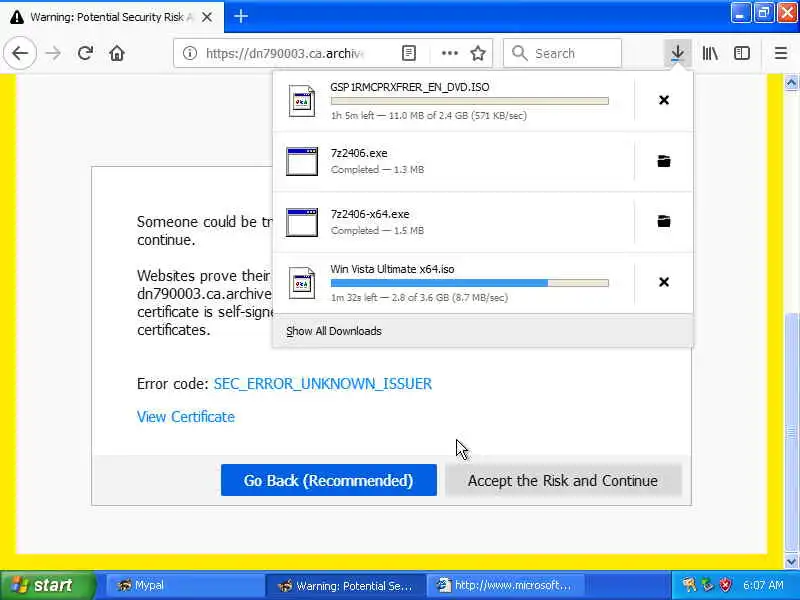Open a new tab with the plus button
Viewport: 800px width, 600px height.
[241, 17]
